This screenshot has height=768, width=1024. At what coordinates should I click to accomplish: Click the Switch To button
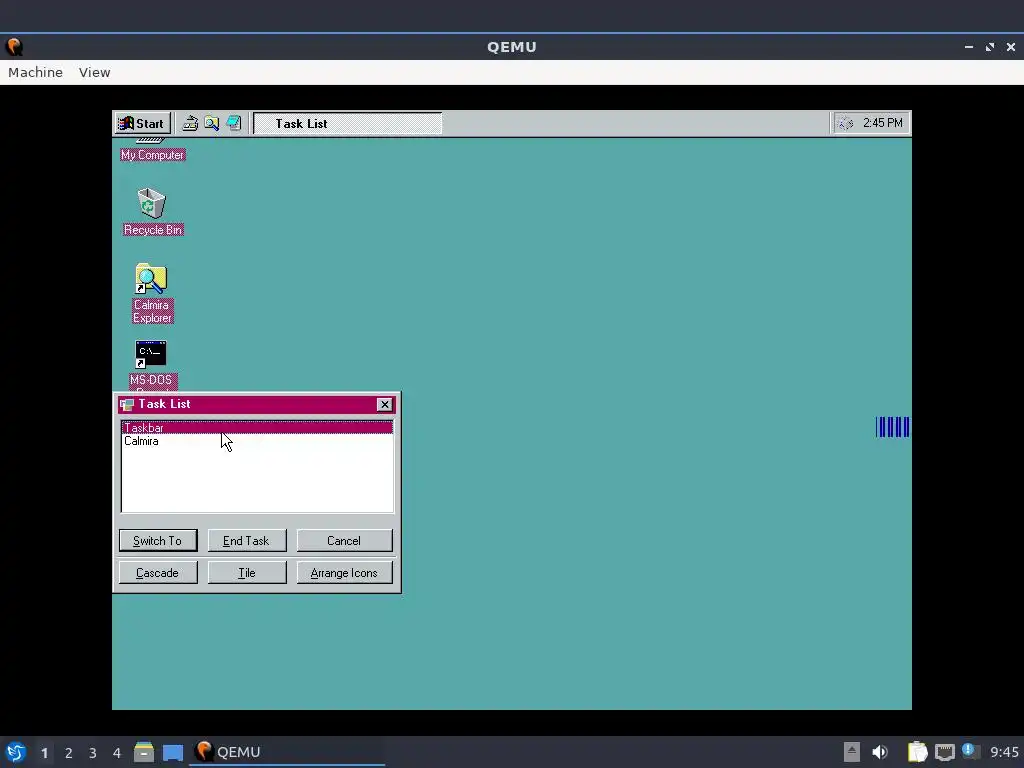coord(157,541)
